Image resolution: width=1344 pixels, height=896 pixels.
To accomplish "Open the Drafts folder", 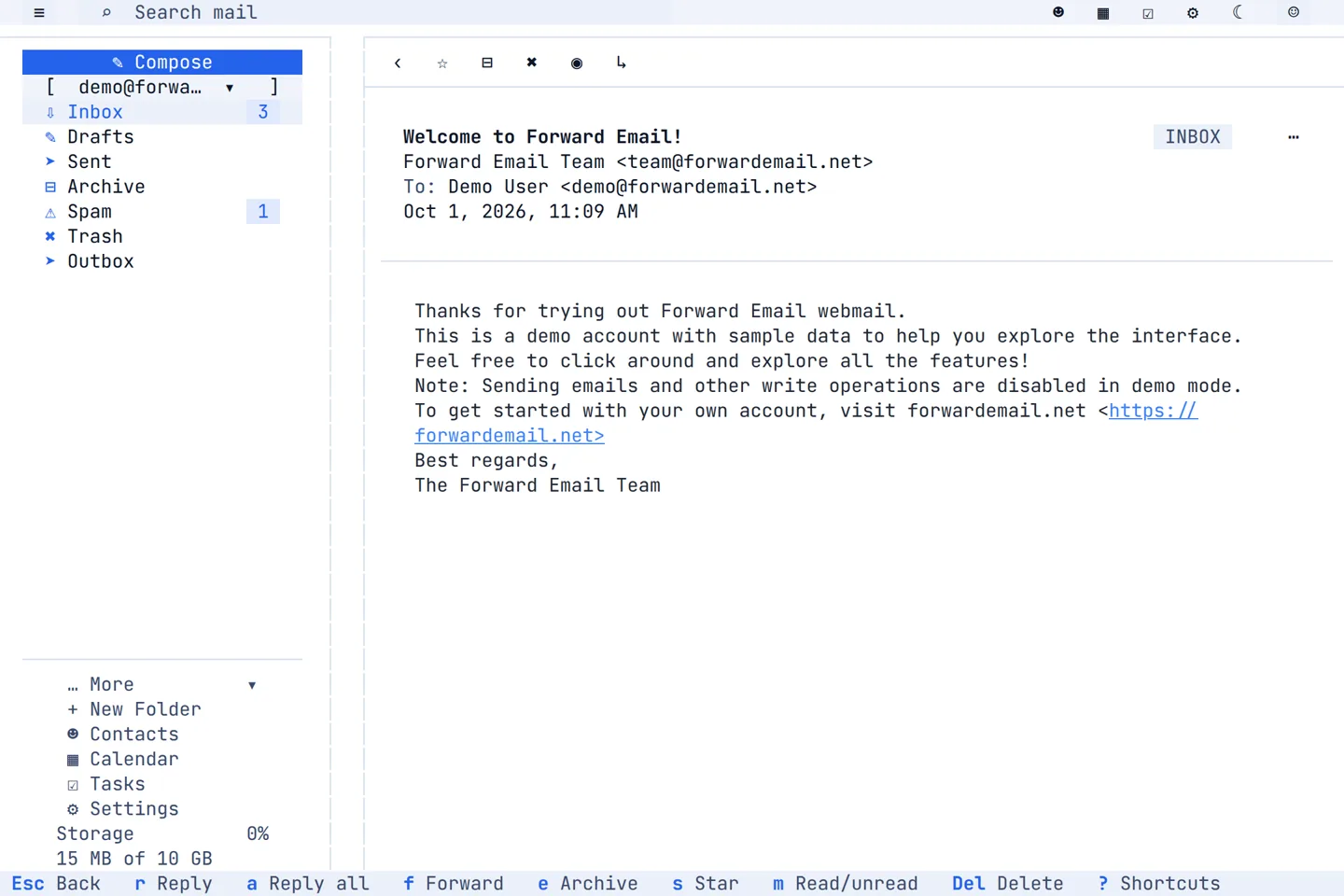I will [162, 137].
